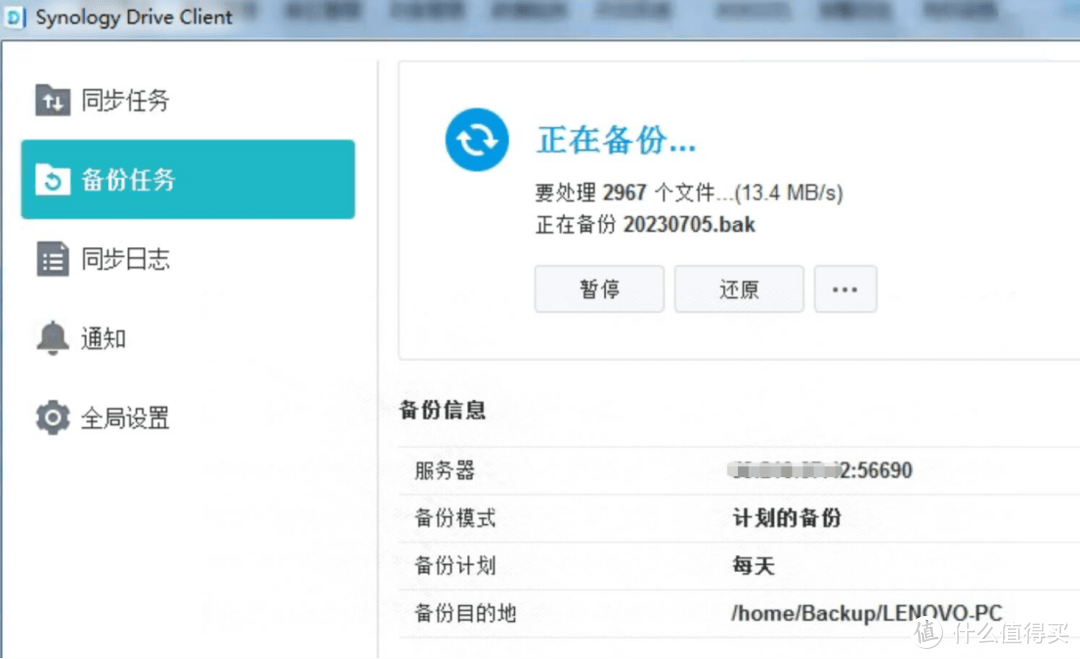
Task: Click the 正在备份 status heading link
Action: point(616,139)
